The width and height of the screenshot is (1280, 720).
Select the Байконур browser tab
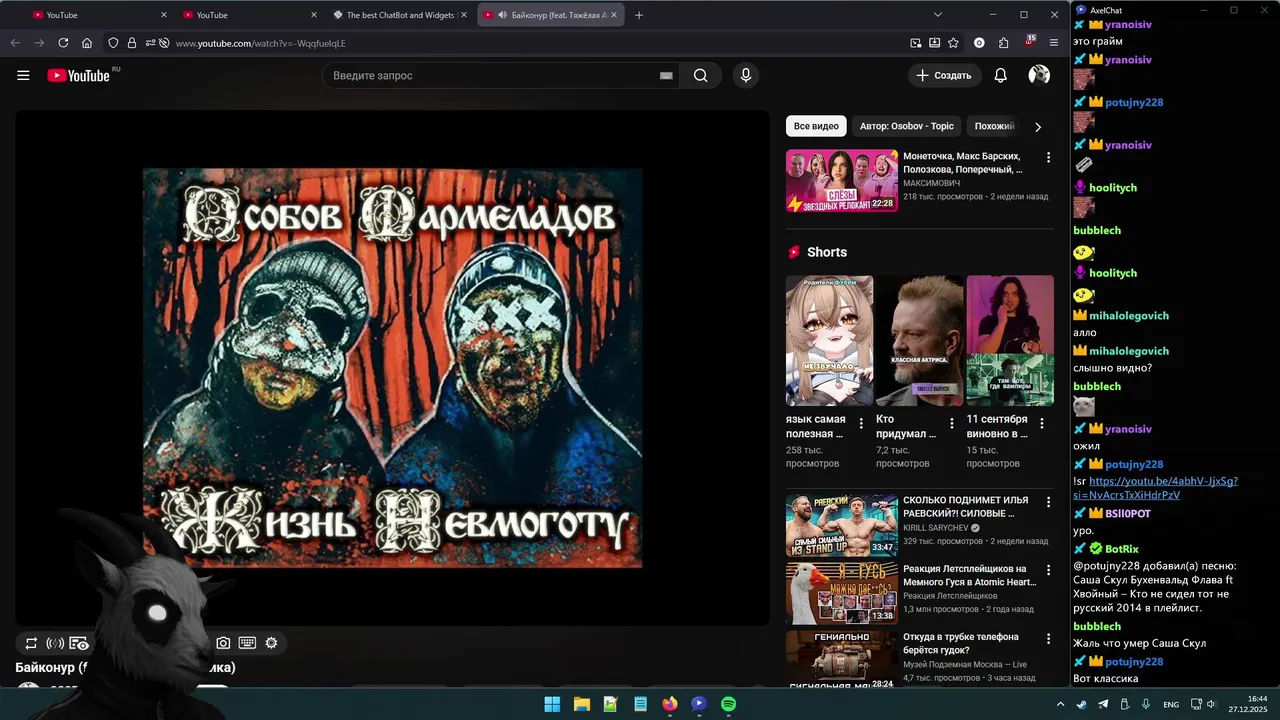(x=550, y=15)
